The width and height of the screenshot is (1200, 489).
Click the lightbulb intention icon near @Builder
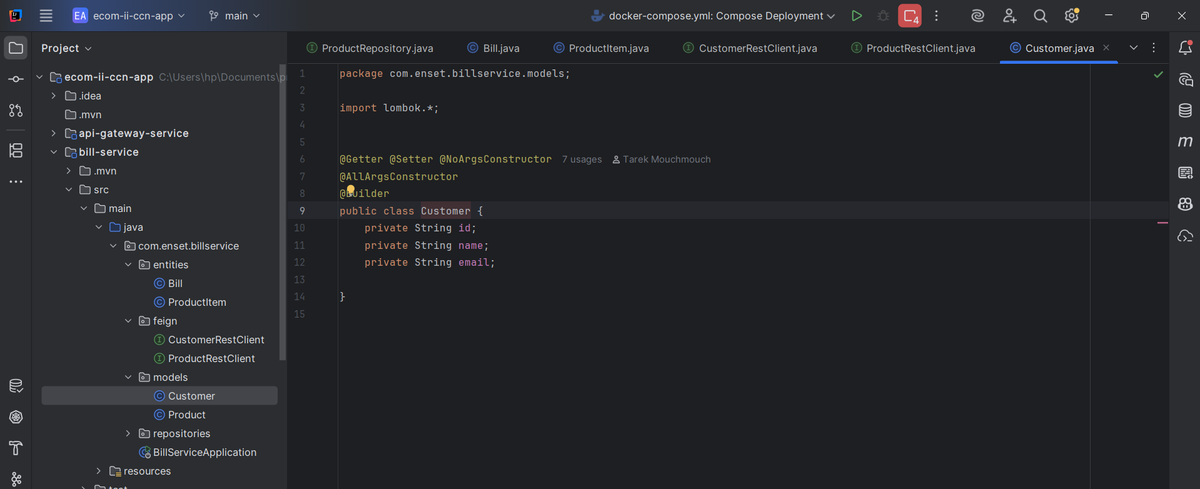pos(351,188)
